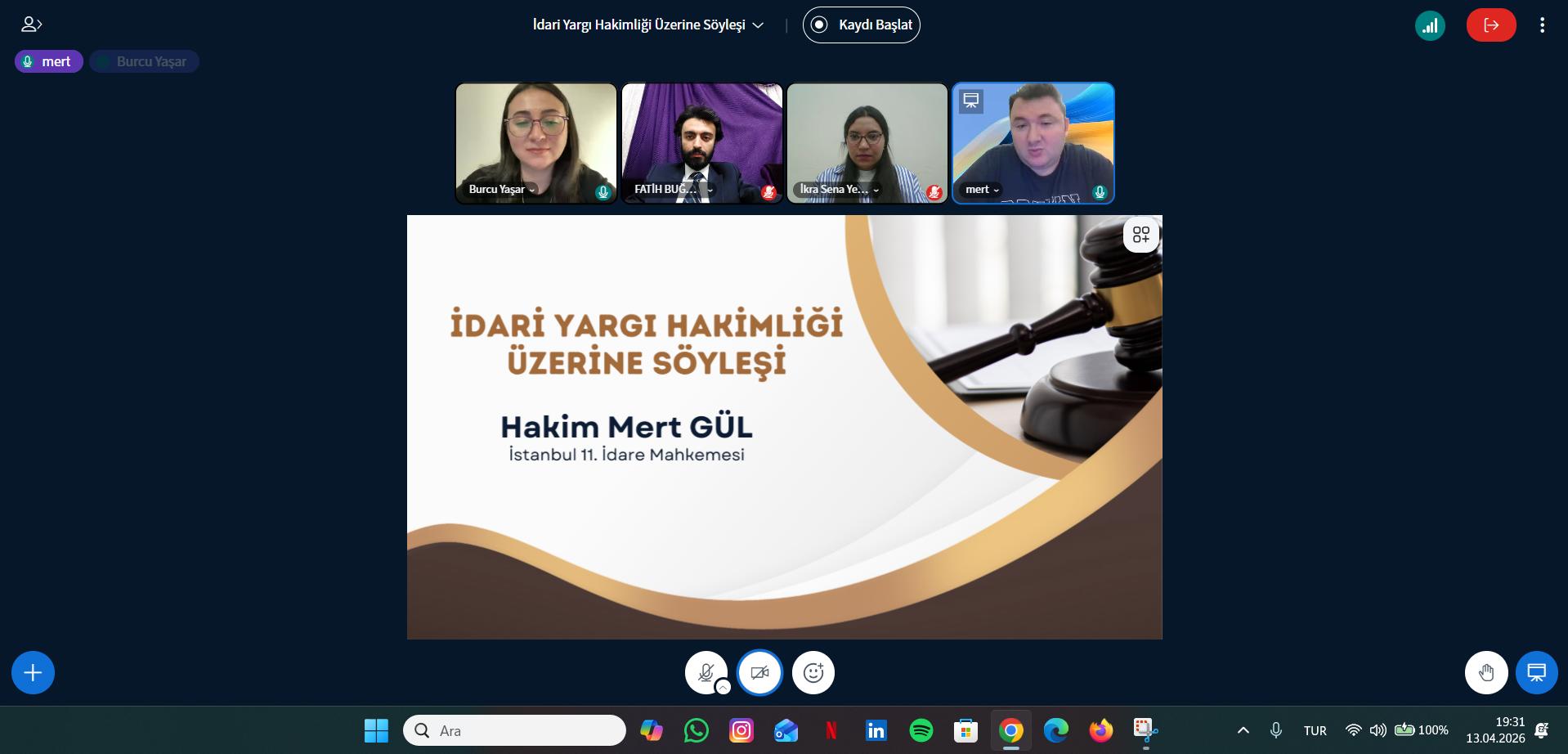The height and width of the screenshot is (754, 1568).
Task: Start recording with Kaydı Başlat
Action: coord(861,25)
